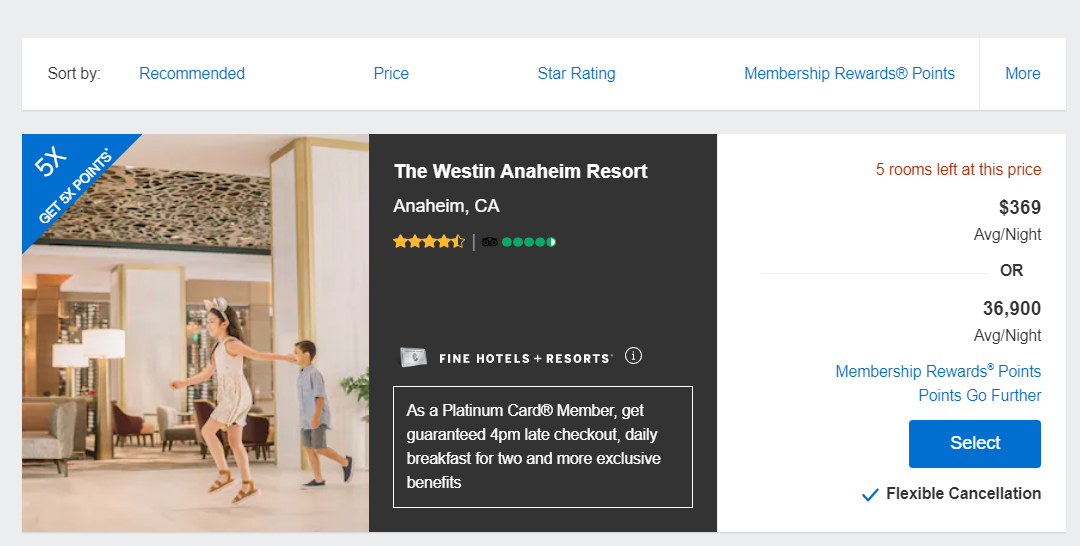Click the $369 average nightly price

point(1020,207)
